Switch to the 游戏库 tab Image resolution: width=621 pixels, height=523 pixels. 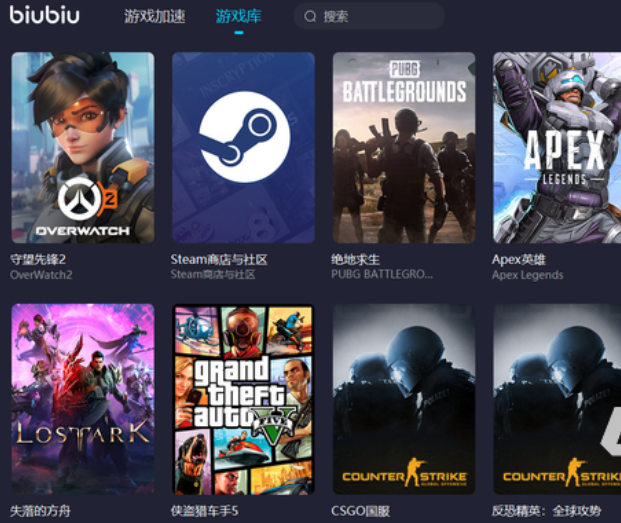tap(238, 16)
